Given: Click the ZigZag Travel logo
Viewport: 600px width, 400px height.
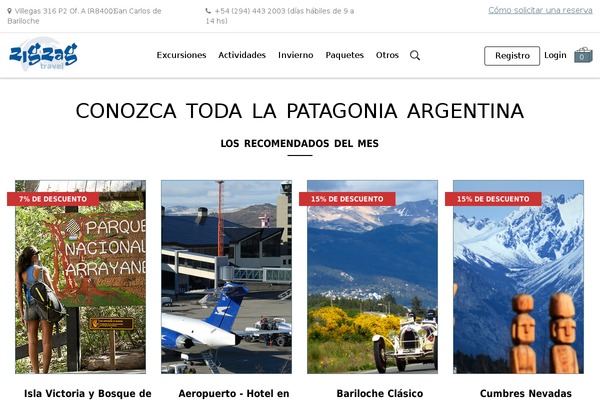Looking at the screenshot, I should [x=43, y=54].
